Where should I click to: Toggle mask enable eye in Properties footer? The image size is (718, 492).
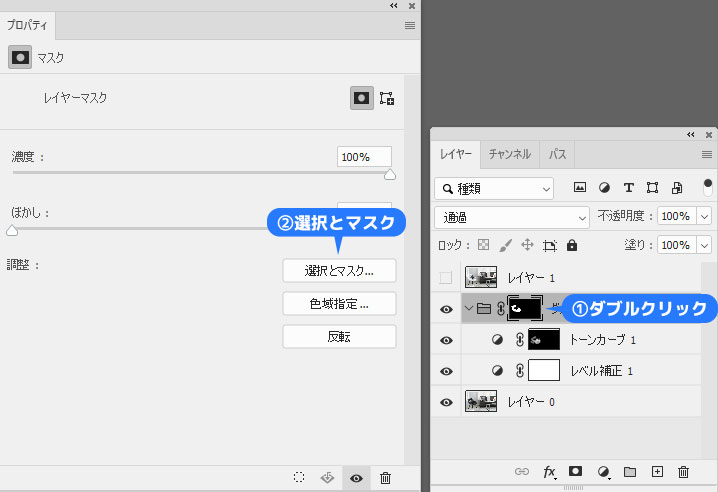point(356,478)
